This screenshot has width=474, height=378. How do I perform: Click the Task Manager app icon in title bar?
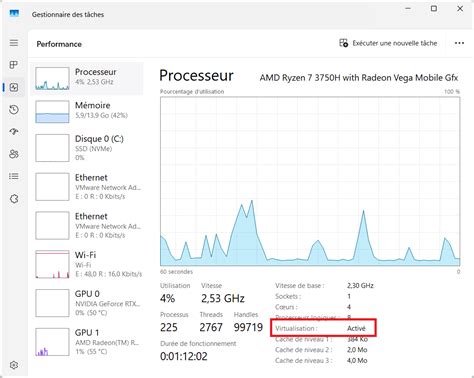[x=14, y=13]
